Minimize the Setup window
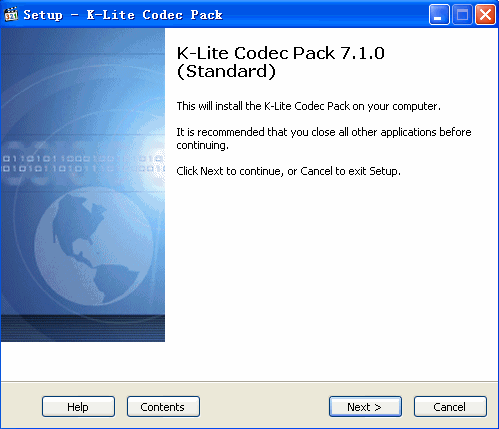The height and width of the screenshot is (429, 499). tap(439, 15)
